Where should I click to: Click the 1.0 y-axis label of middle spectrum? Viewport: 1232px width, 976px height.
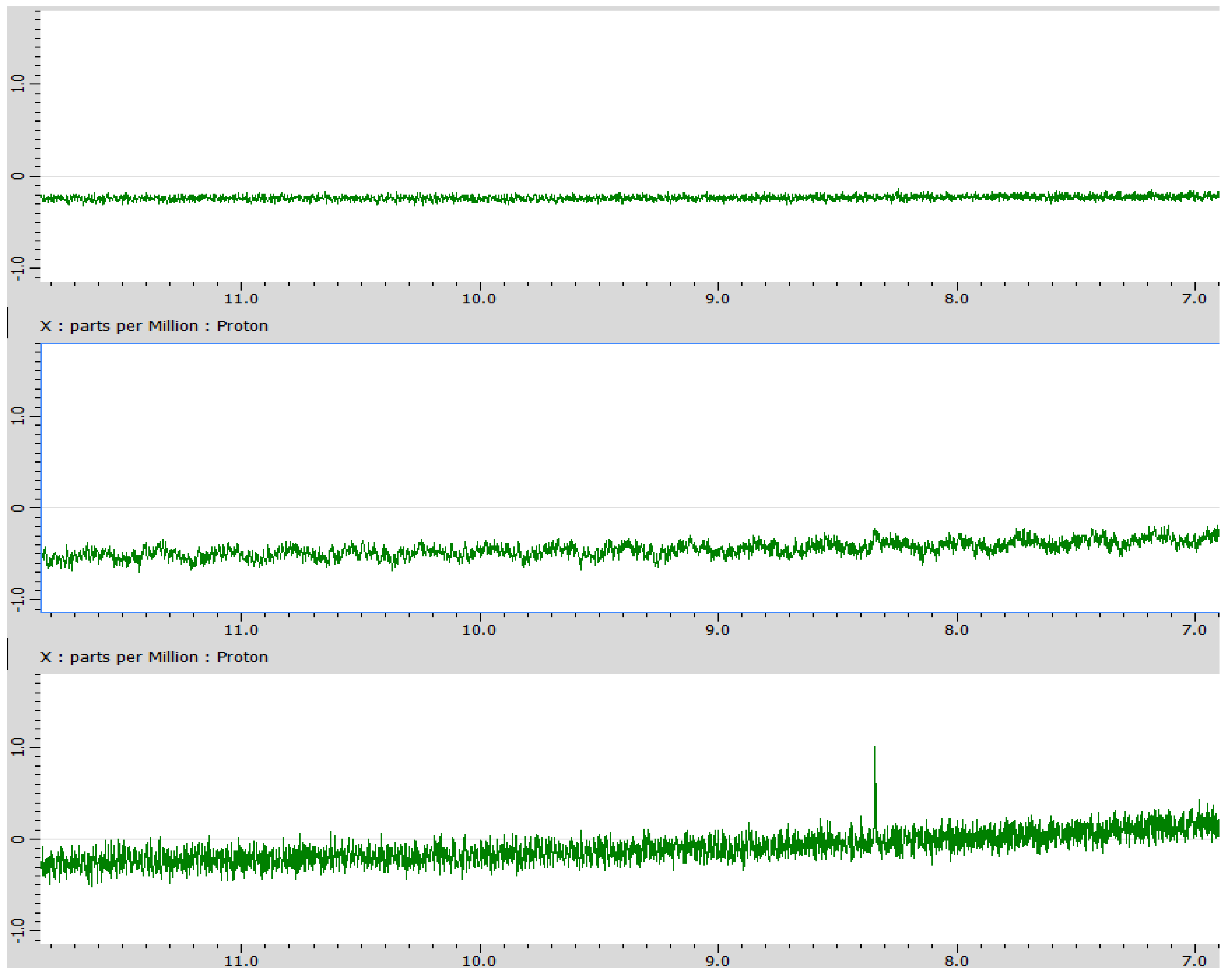pos(18,416)
